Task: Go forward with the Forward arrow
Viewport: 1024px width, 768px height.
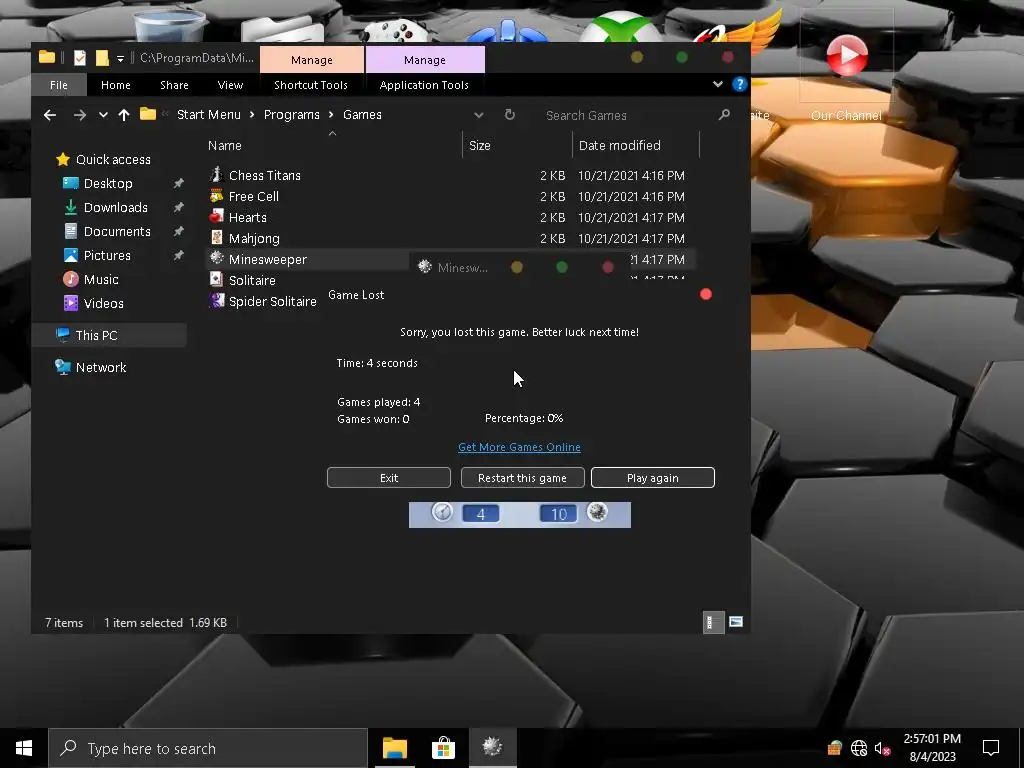Action: point(80,115)
